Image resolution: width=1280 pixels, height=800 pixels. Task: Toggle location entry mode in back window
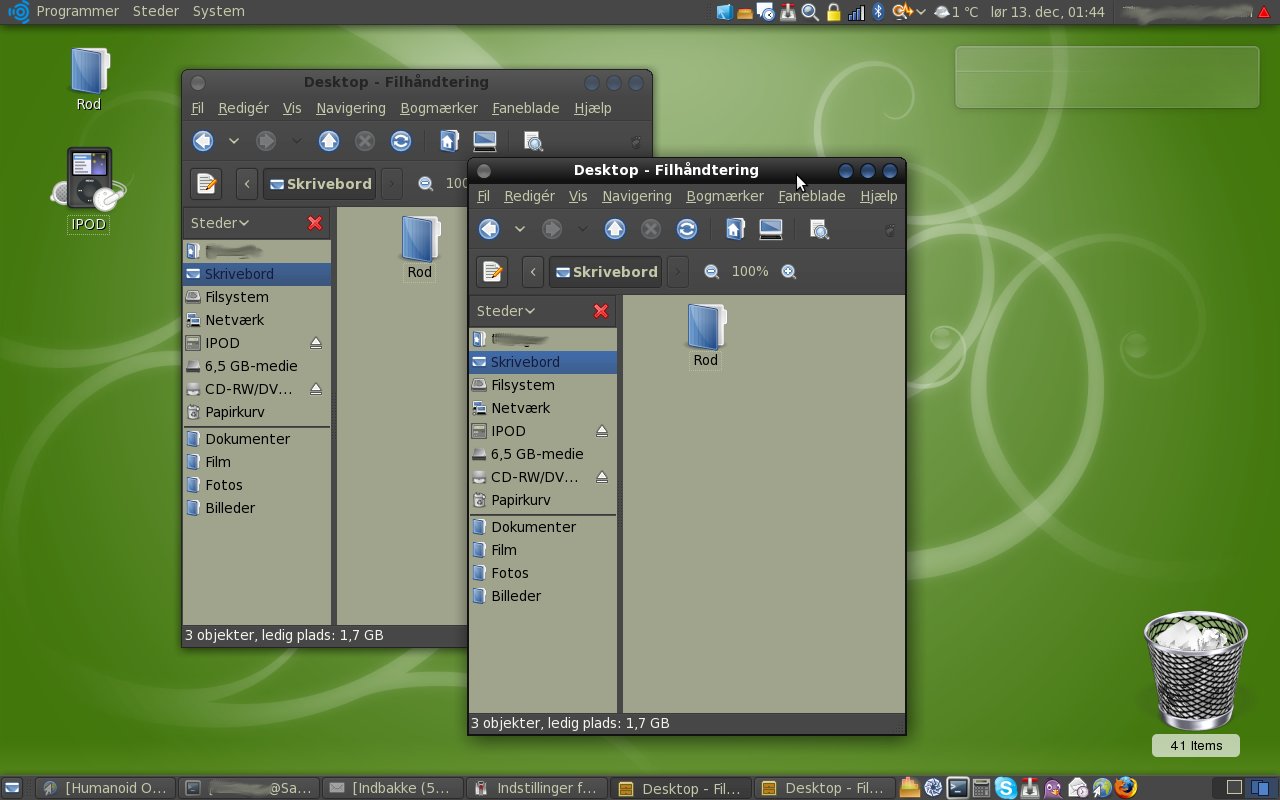[206, 183]
